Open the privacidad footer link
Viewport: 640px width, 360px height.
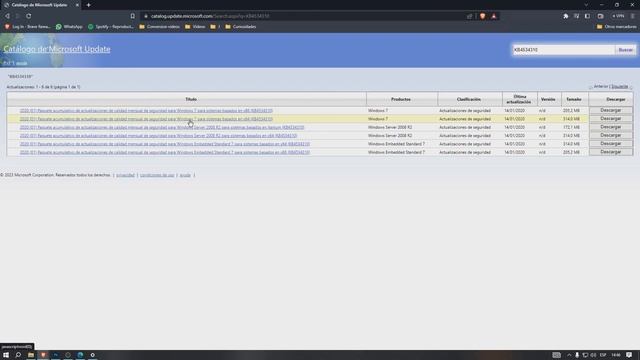click(125, 175)
